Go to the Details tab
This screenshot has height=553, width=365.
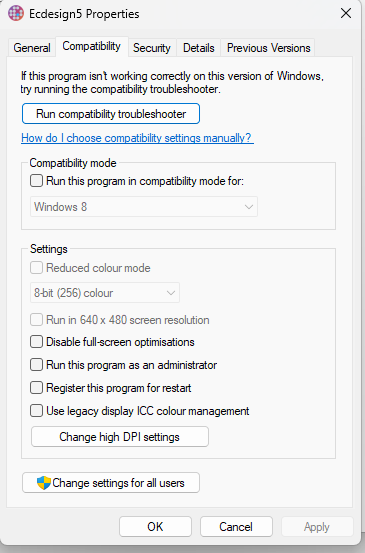(199, 48)
